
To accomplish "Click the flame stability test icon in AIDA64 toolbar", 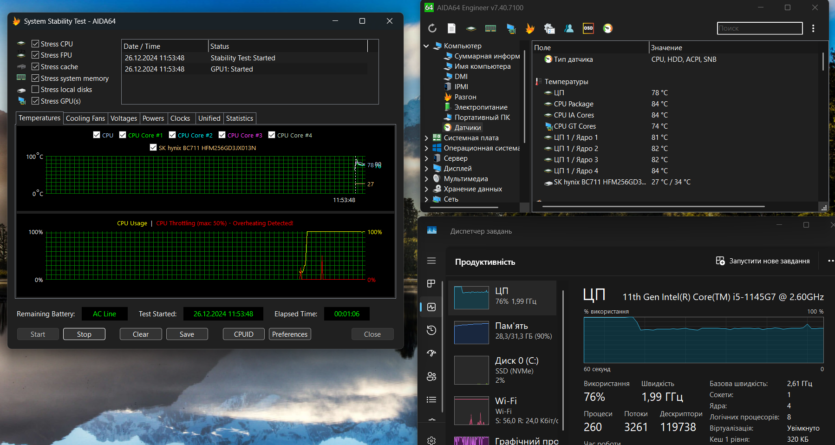I will click(x=530, y=28).
